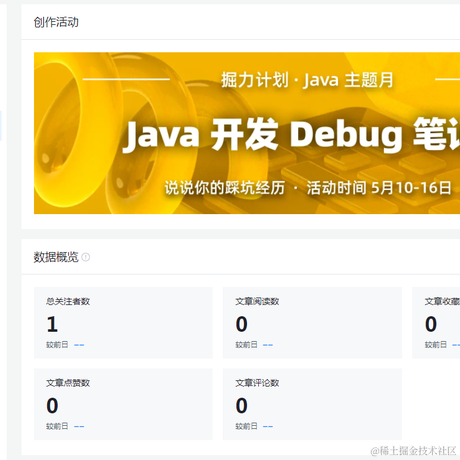Click 较前日 under 总关注者数
This screenshot has width=460, height=460.
pos(57,345)
